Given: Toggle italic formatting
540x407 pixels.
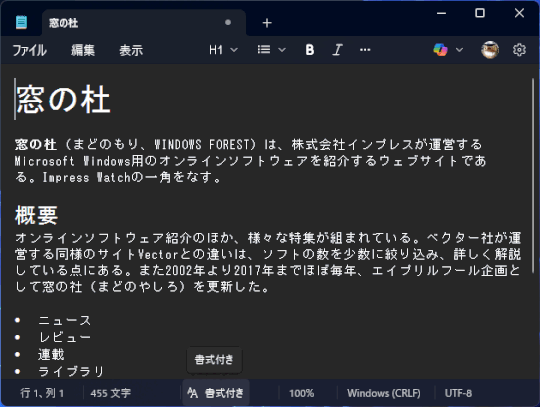Looking at the screenshot, I should pyautogui.click(x=337, y=50).
